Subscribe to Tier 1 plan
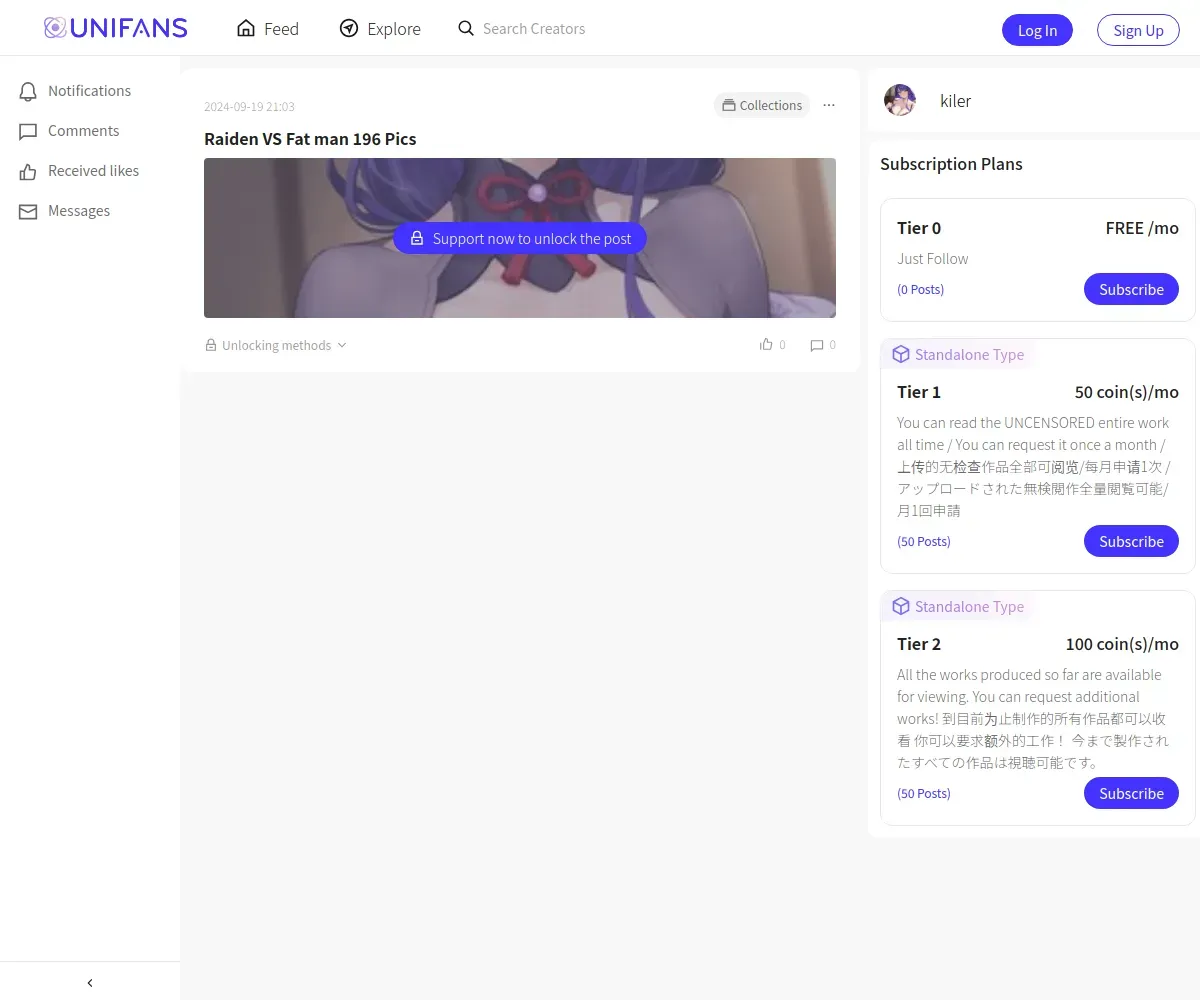This screenshot has height=1000, width=1200. (1131, 541)
